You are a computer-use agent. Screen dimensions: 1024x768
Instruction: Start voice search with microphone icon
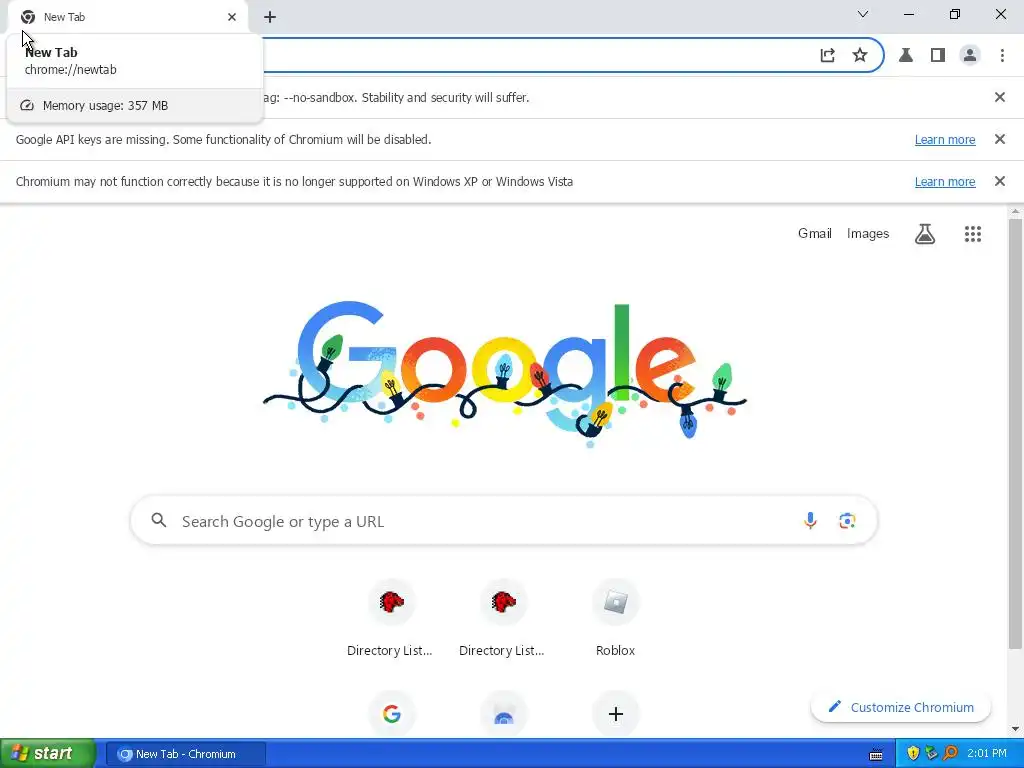point(810,520)
